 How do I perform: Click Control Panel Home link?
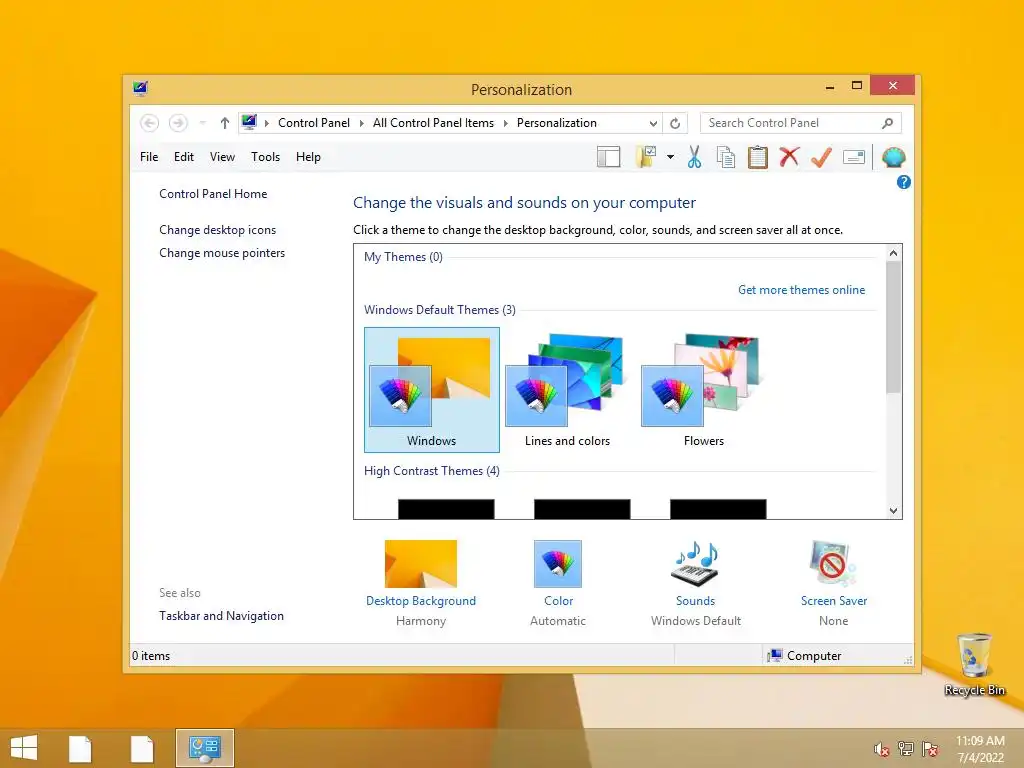point(213,194)
